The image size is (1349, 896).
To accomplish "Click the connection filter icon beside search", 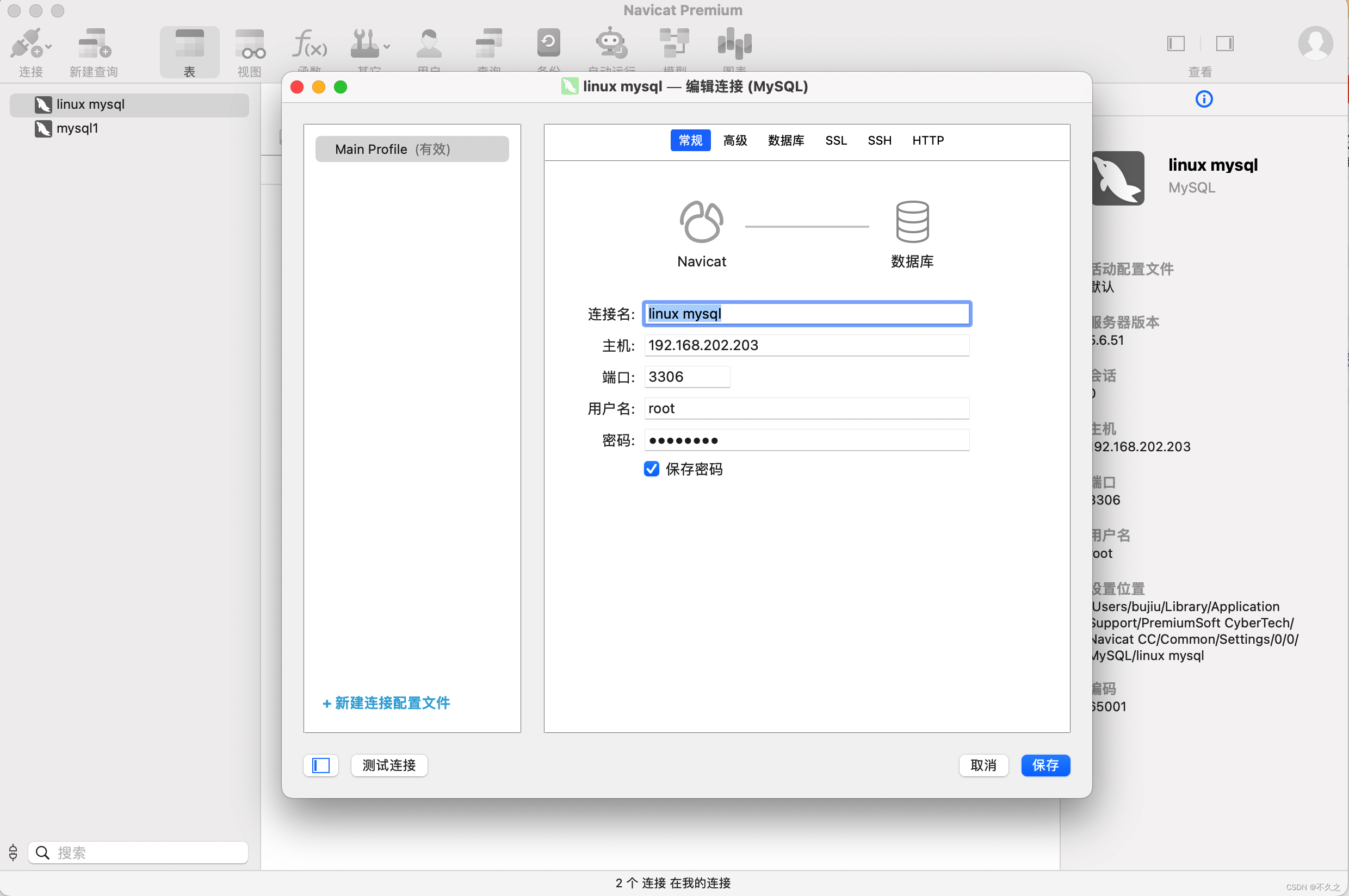I will point(13,853).
